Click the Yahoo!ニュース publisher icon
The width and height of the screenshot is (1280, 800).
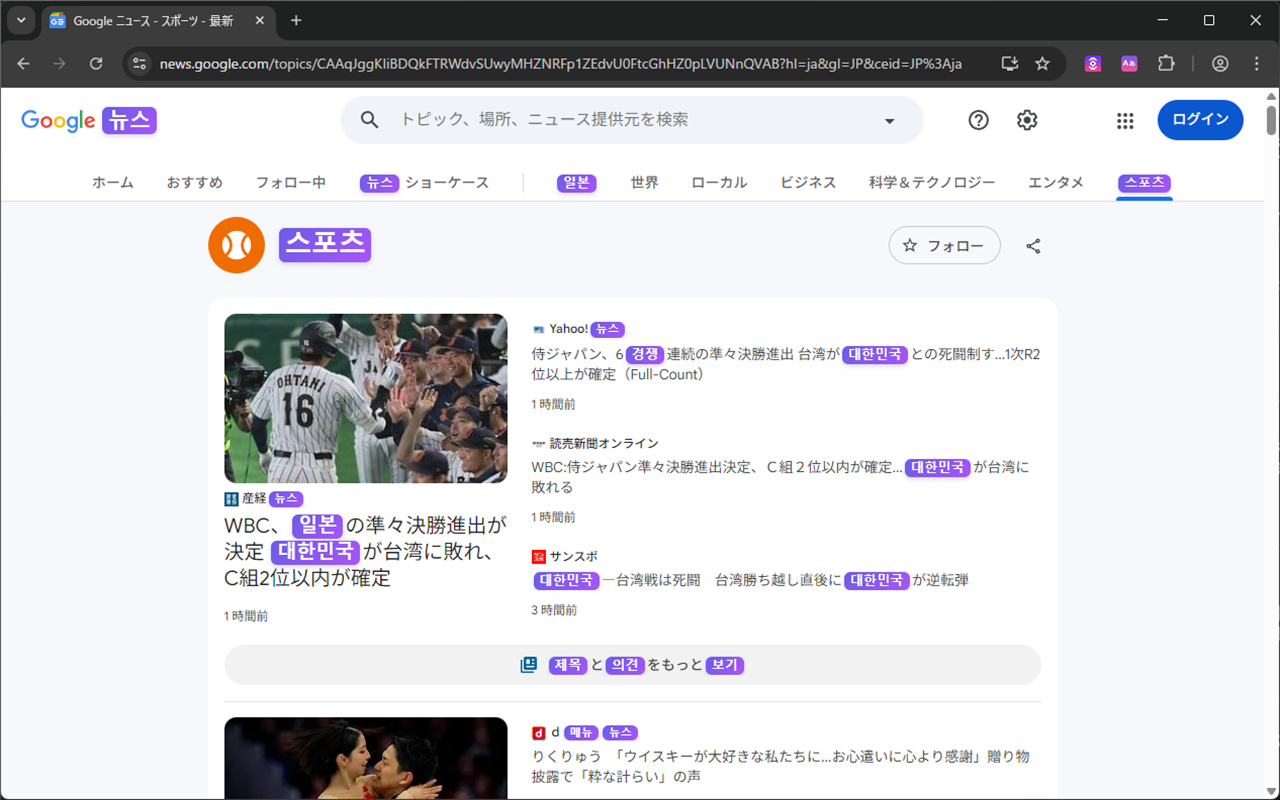click(536, 328)
